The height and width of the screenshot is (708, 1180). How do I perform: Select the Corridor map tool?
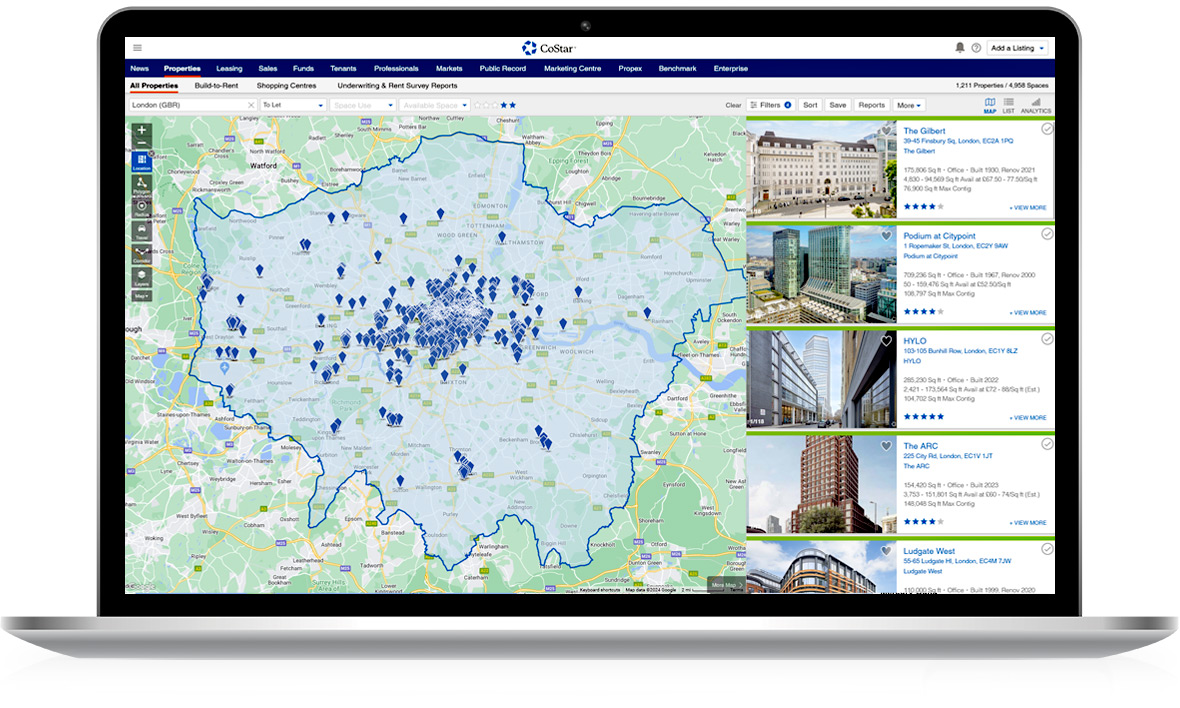tap(141, 254)
